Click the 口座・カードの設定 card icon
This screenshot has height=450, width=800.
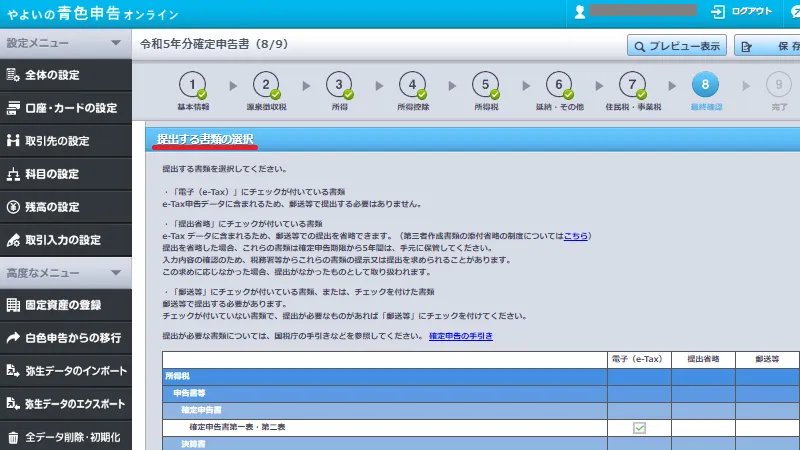pos(13,108)
